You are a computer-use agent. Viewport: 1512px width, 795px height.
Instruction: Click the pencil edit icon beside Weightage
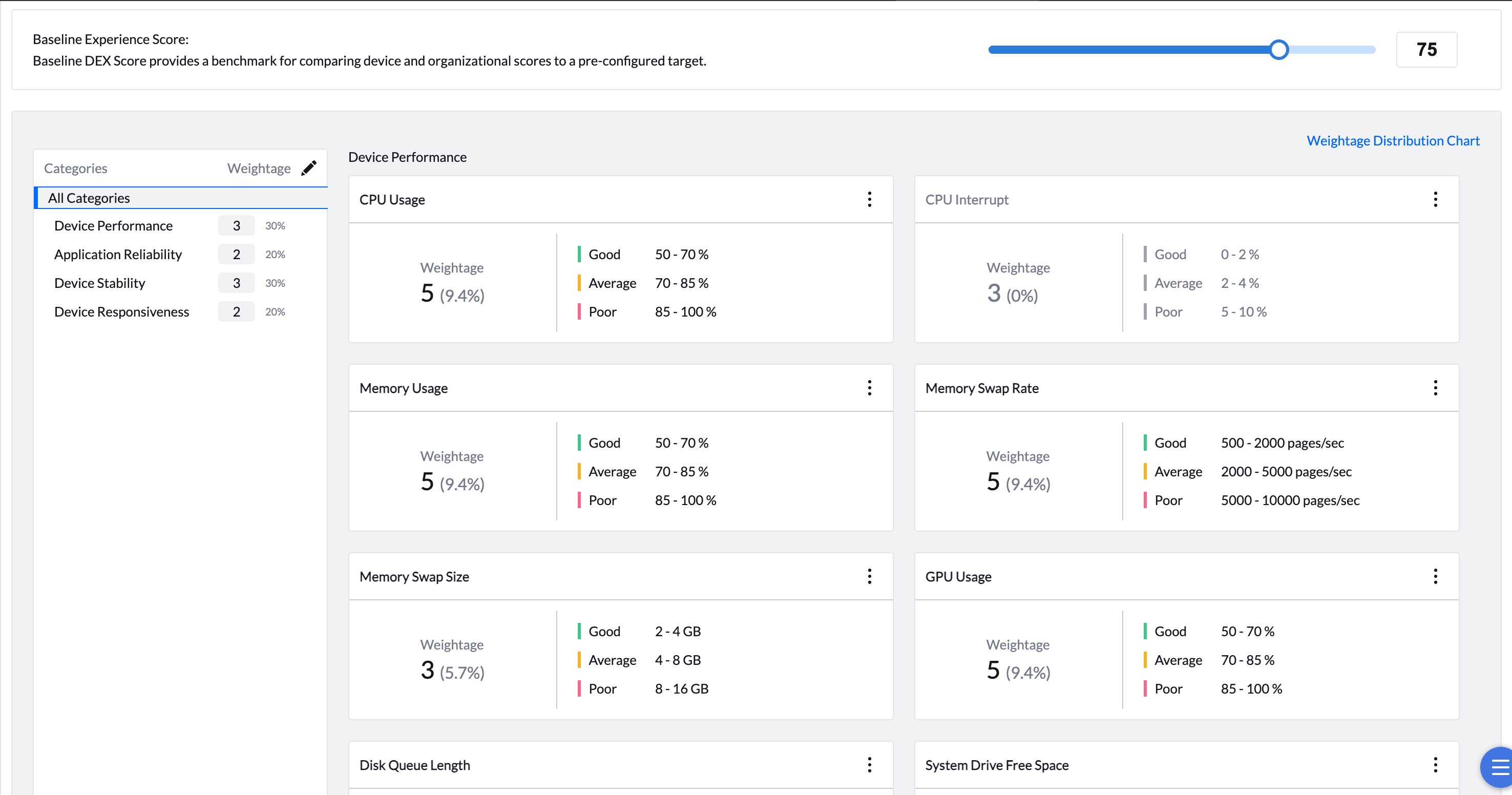pyautogui.click(x=309, y=168)
